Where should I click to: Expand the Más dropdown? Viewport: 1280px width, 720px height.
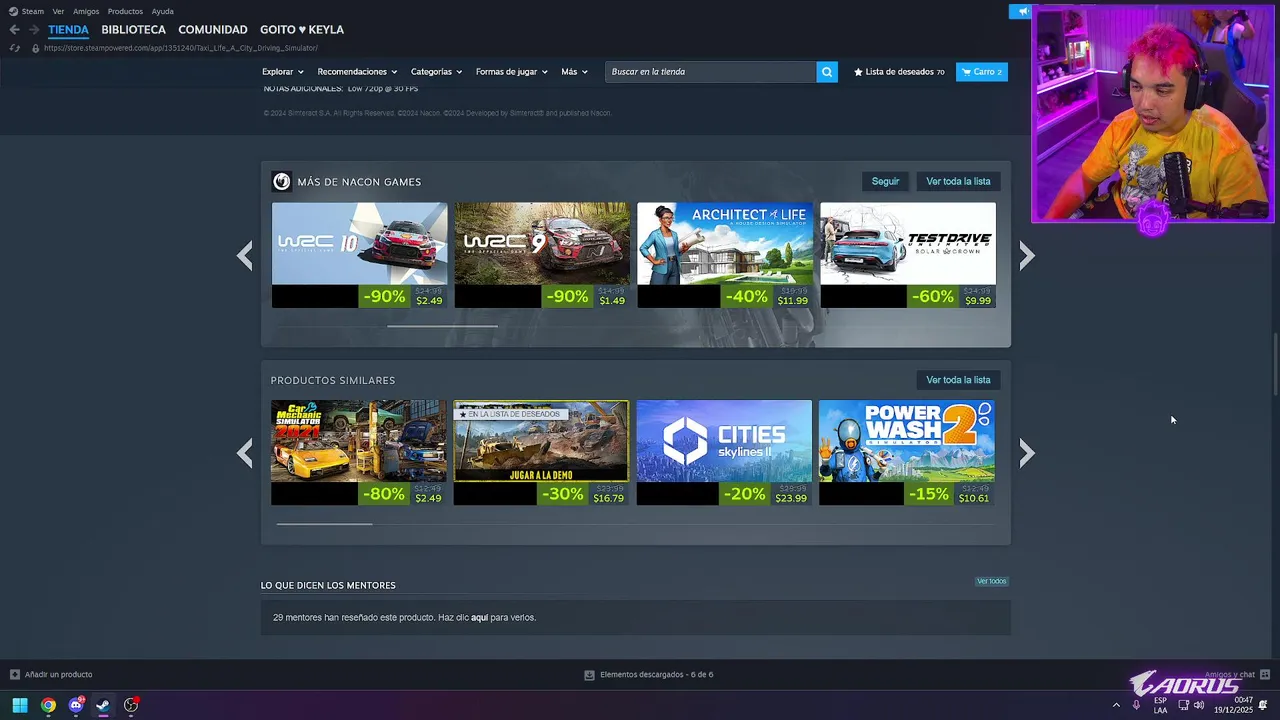(574, 72)
